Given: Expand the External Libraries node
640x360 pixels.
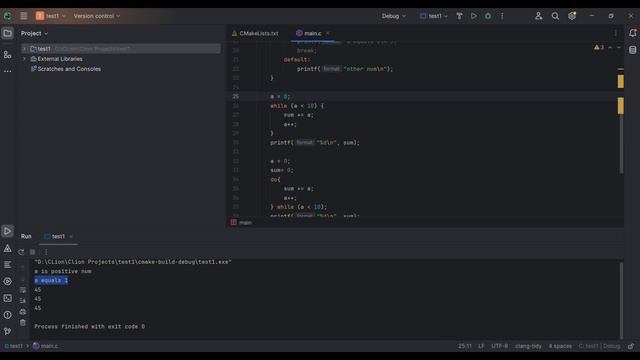Looking at the screenshot, I should [x=24, y=59].
